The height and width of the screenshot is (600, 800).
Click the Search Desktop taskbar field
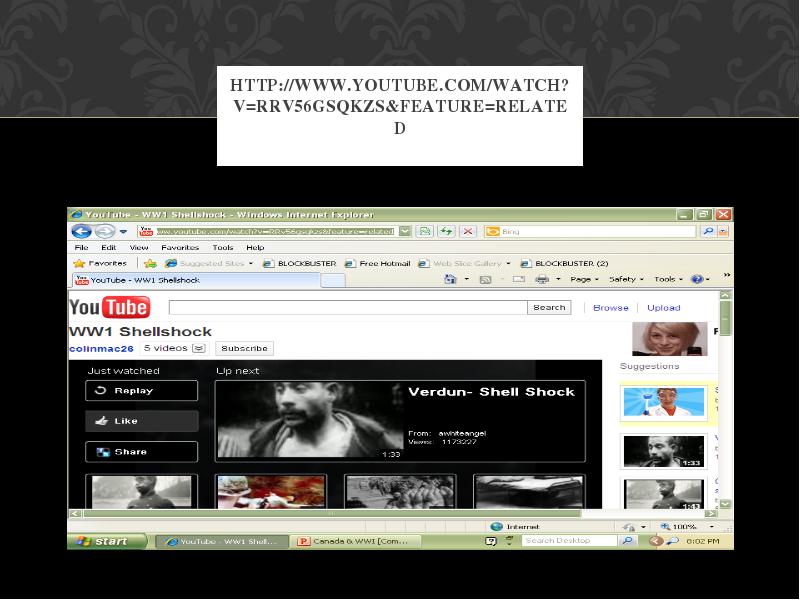tap(568, 541)
